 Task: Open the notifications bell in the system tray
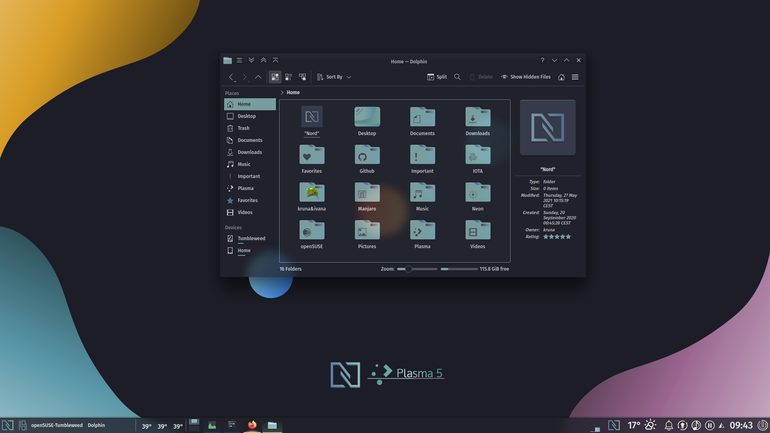669,425
